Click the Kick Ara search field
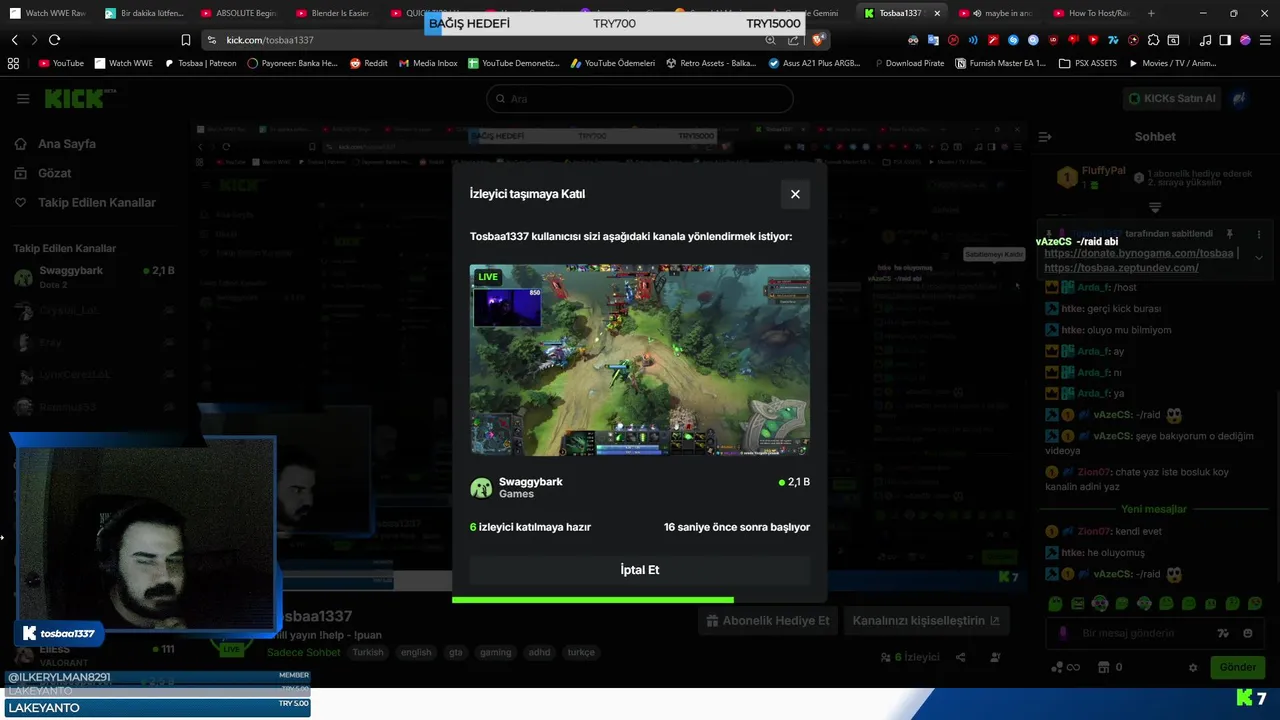The image size is (1280, 720). pos(640,99)
